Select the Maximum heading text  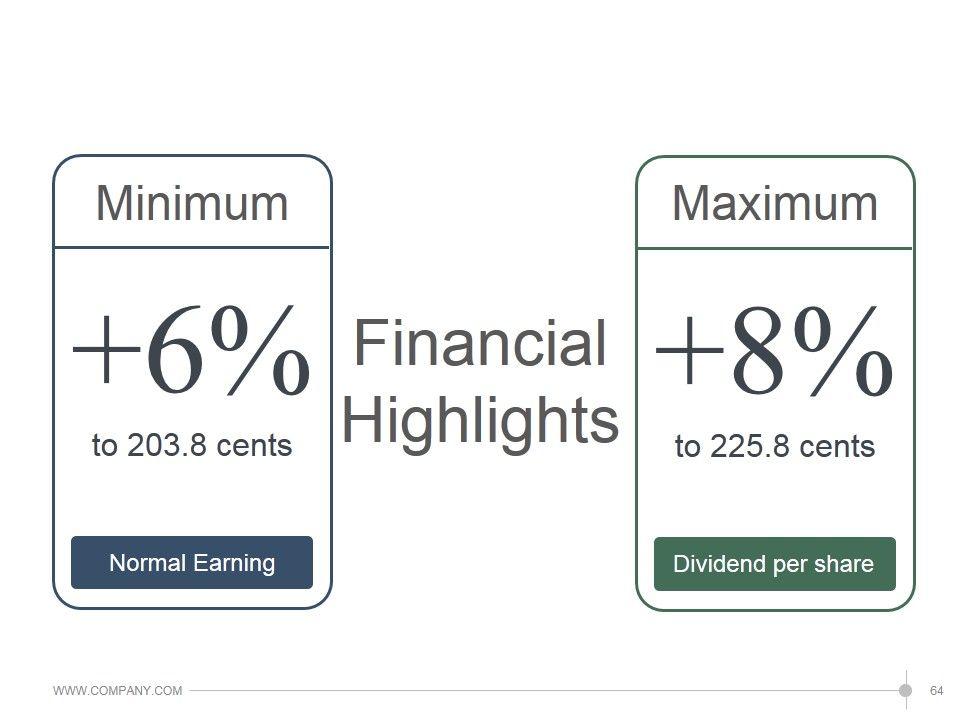click(x=775, y=204)
